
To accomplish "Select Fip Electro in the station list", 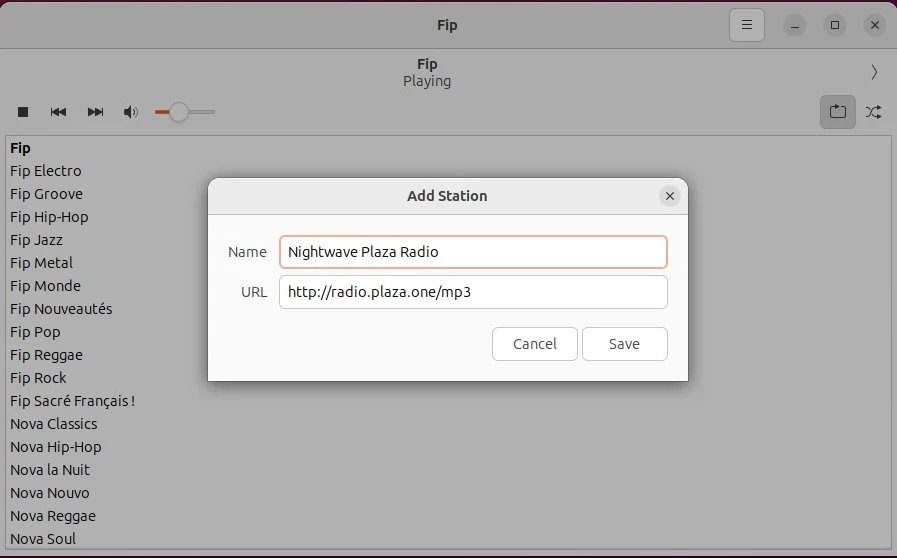I will pyautogui.click(x=46, y=171).
